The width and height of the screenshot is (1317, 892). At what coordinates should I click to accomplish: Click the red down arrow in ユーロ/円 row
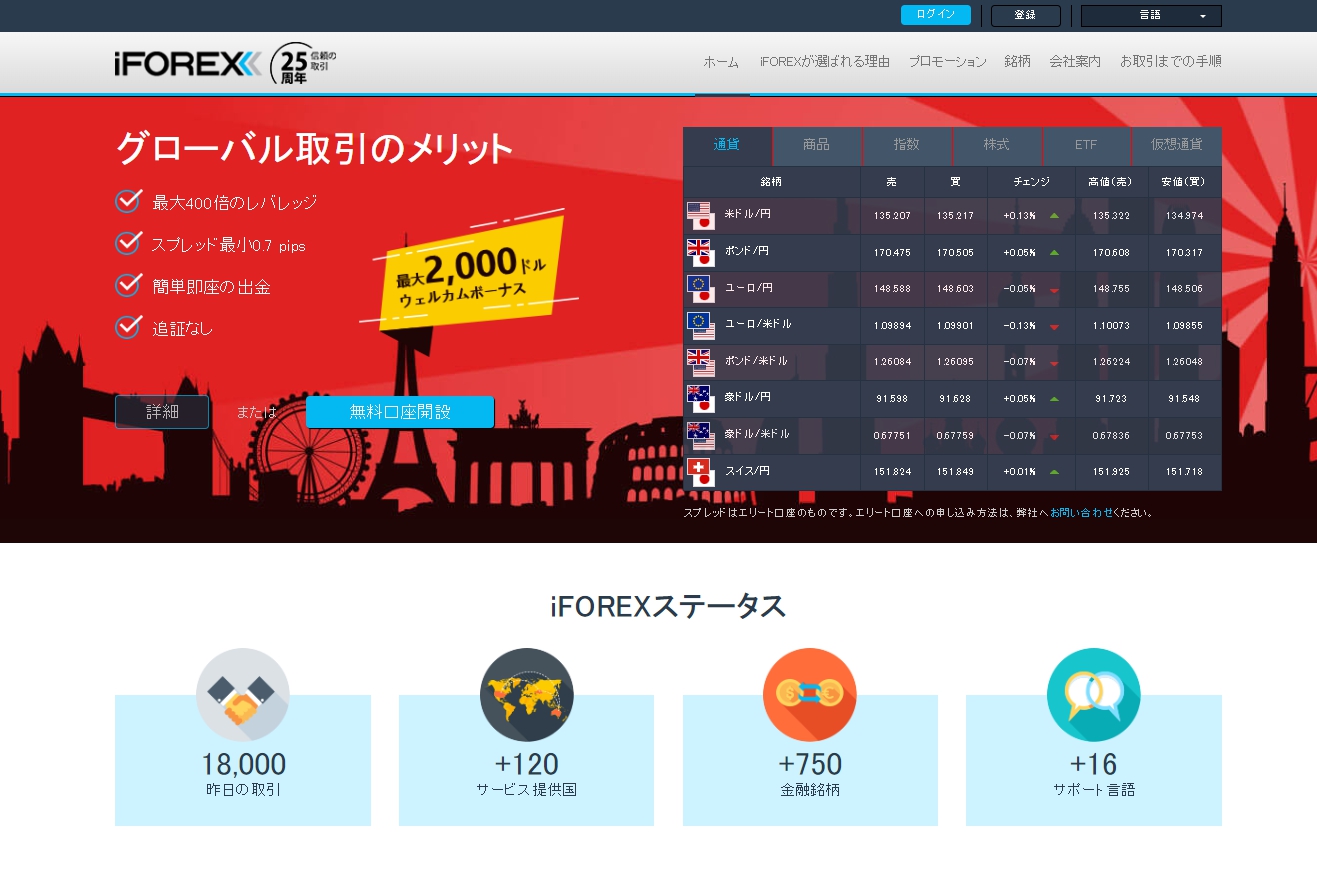pos(1054,290)
